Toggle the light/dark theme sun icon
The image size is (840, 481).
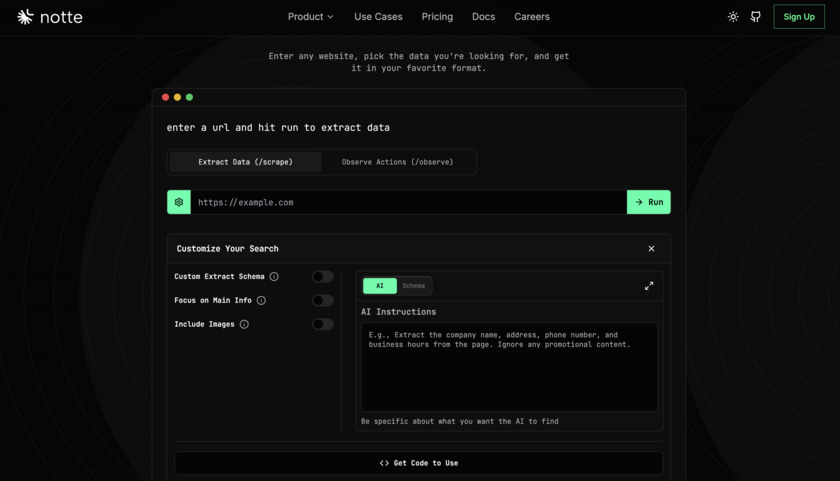[733, 17]
